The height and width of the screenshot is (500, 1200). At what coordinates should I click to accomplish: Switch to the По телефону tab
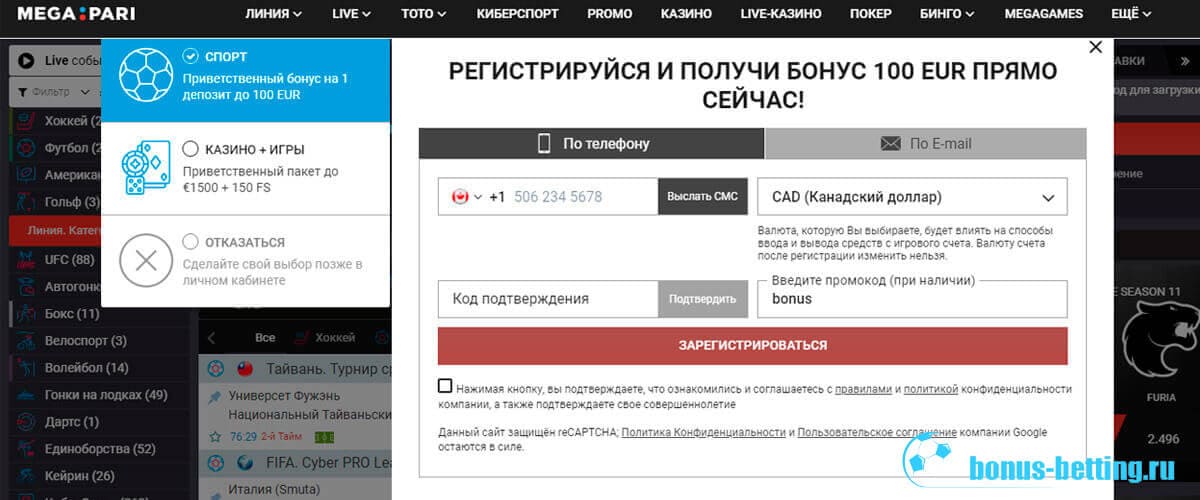tap(592, 143)
